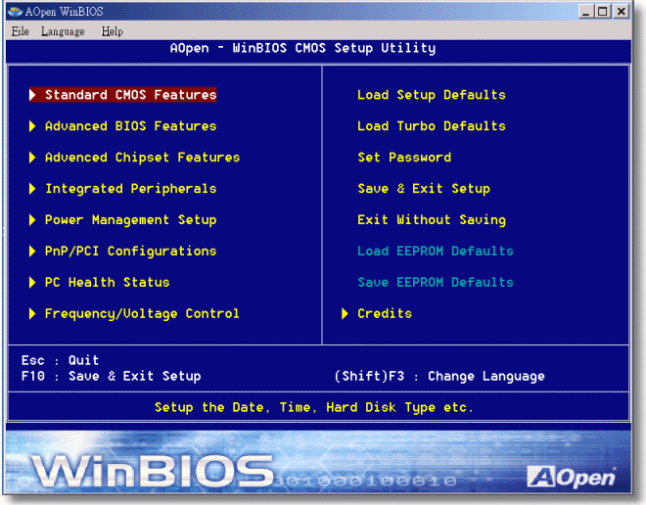Click F10 : Save & Exit Setup hint
The height and width of the screenshot is (505, 646).
point(111,376)
